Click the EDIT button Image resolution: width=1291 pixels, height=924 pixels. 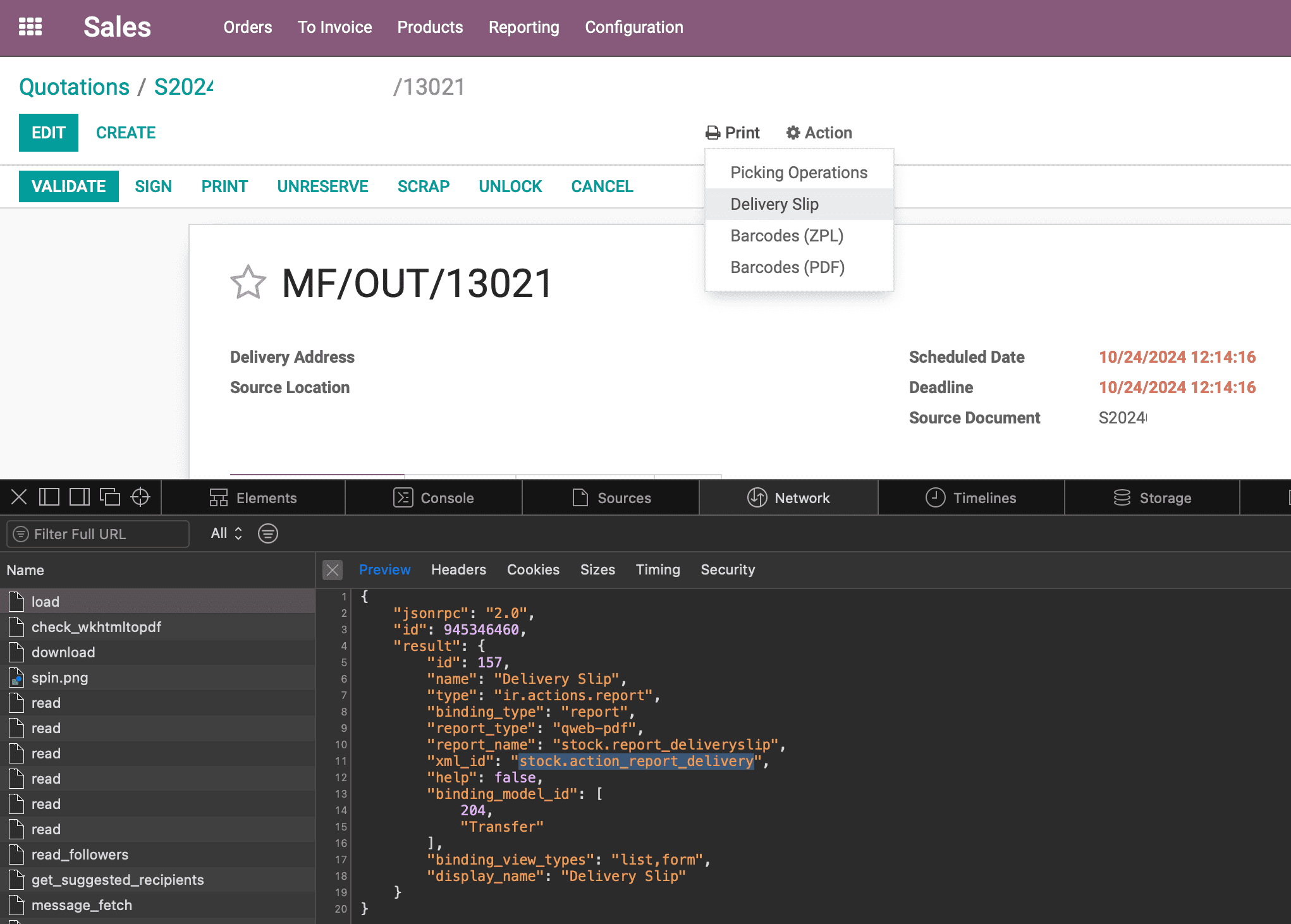pos(49,133)
